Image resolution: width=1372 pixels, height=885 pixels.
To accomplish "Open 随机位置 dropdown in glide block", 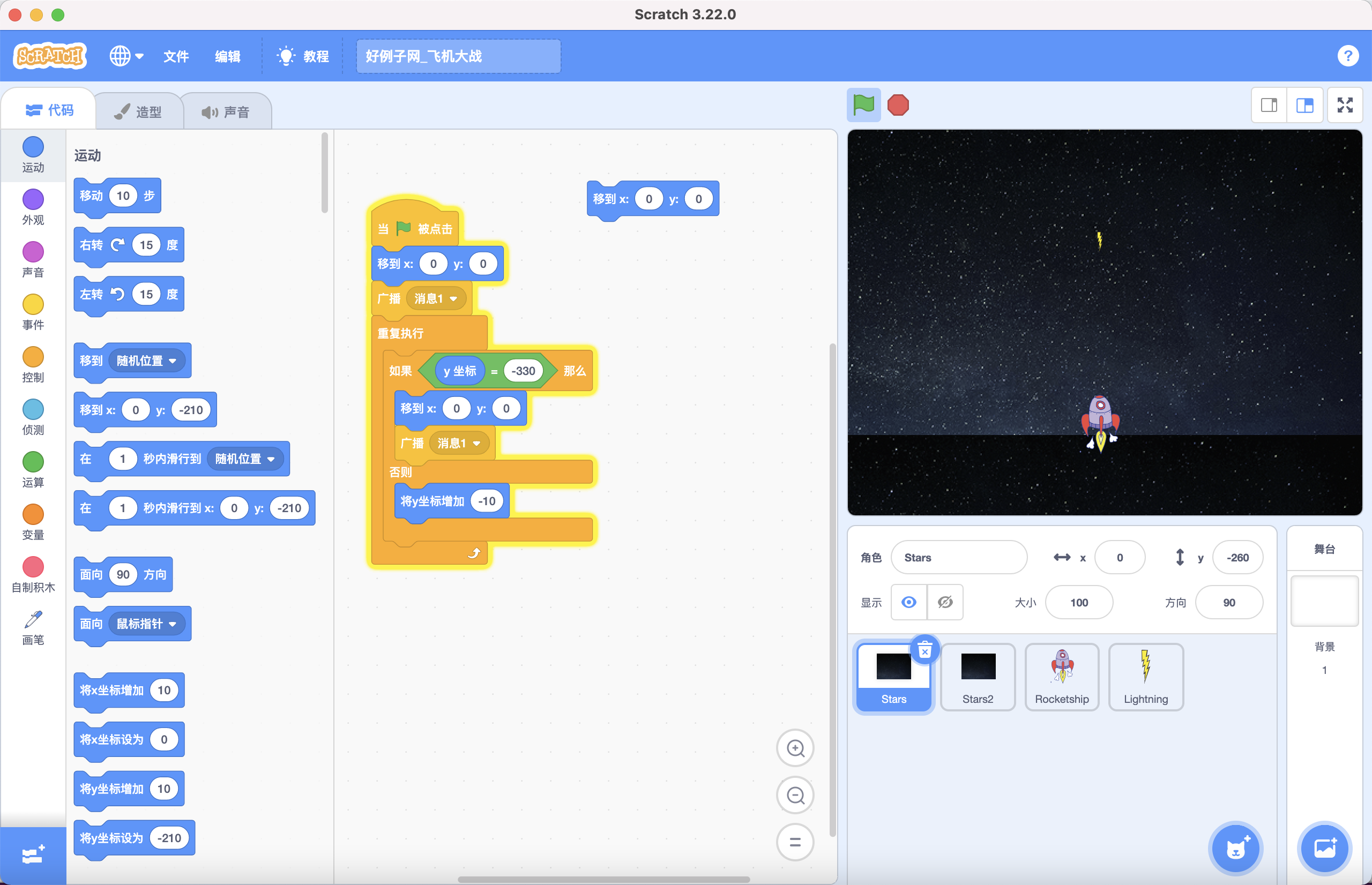I will pos(245,459).
